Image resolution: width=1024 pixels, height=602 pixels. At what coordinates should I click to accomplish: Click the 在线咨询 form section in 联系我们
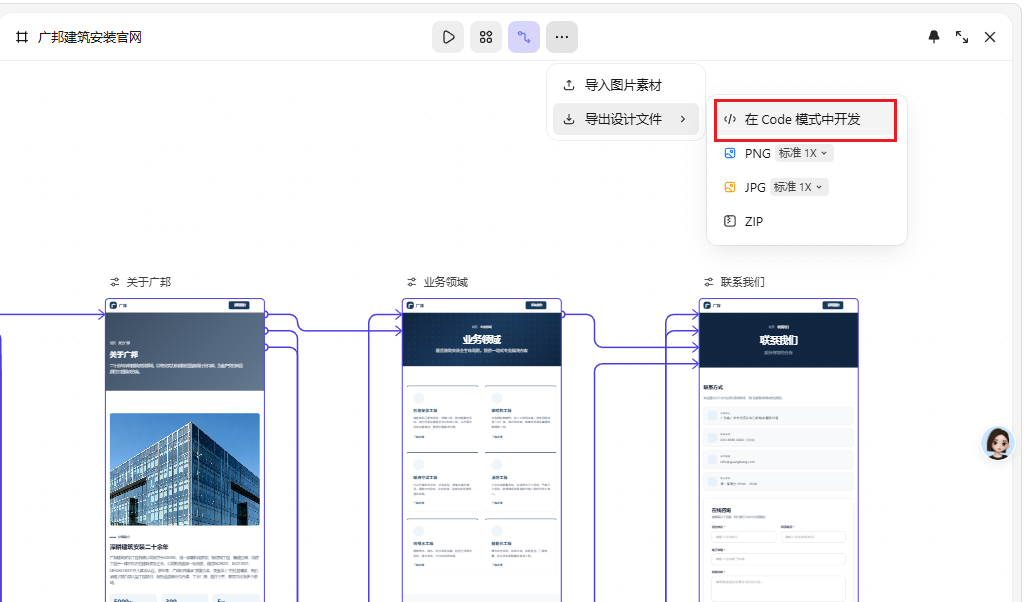(x=778, y=550)
